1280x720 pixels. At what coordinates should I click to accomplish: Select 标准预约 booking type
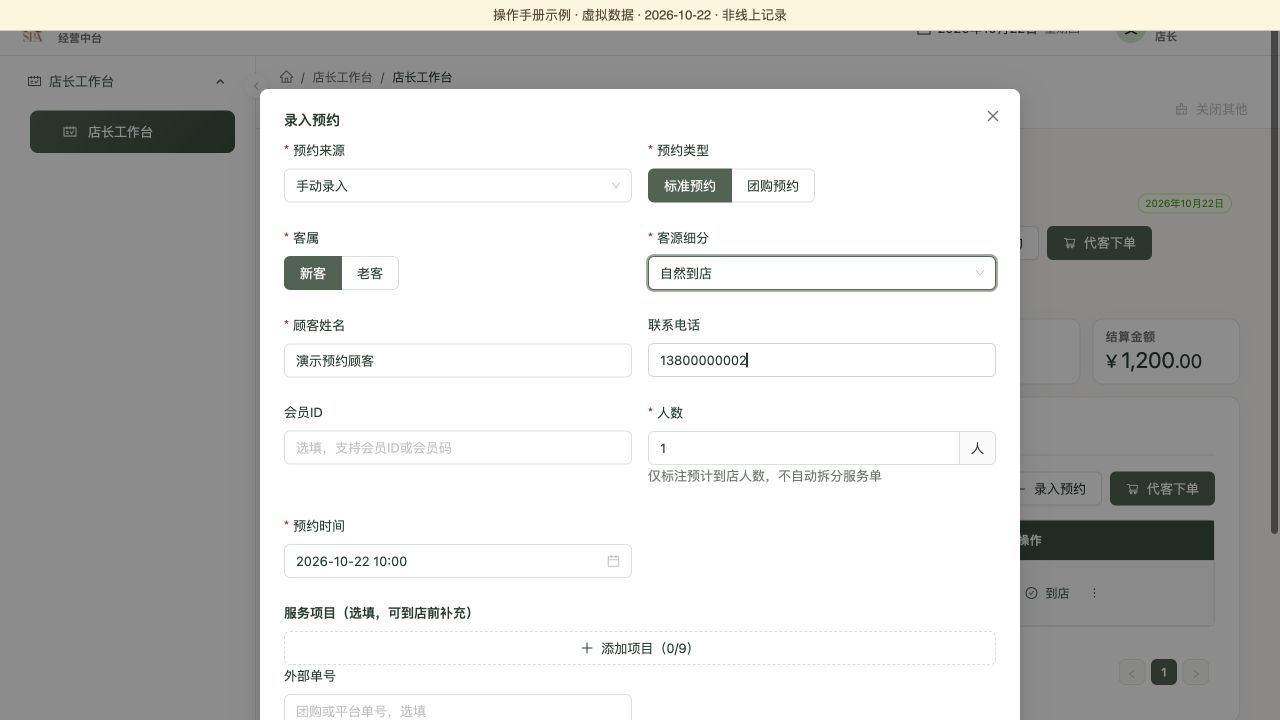(x=690, y=186)
